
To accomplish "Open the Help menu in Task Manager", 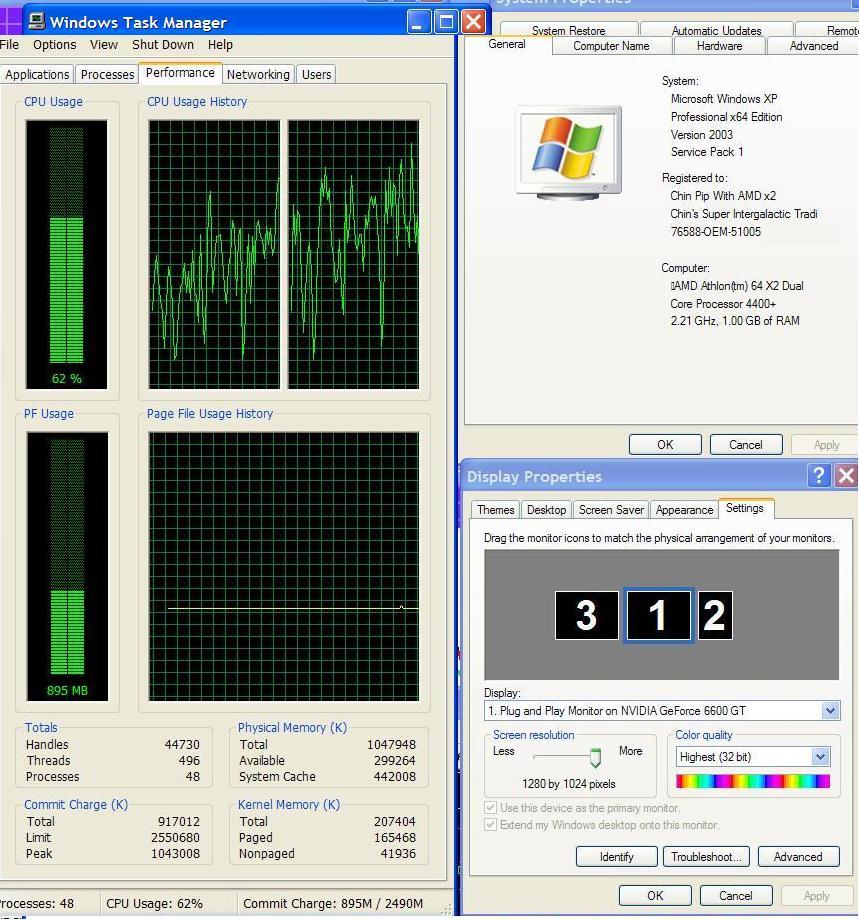I will pos(220,45).
